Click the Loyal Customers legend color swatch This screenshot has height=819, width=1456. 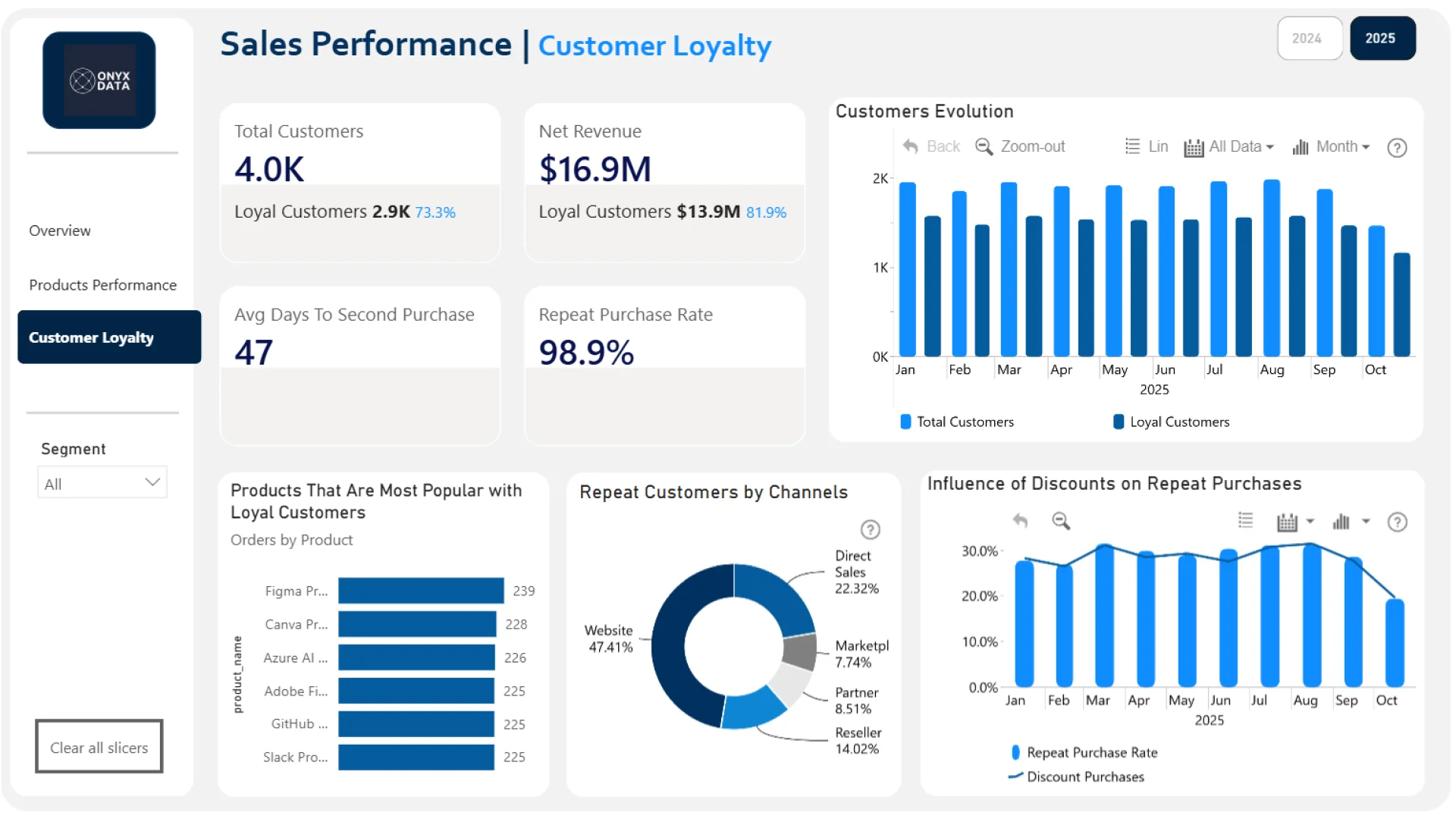pos(1118,422)
